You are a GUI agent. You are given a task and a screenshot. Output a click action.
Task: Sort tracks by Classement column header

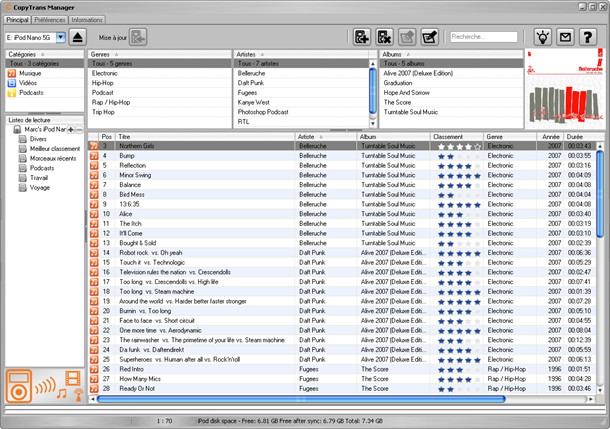[457, 137]
